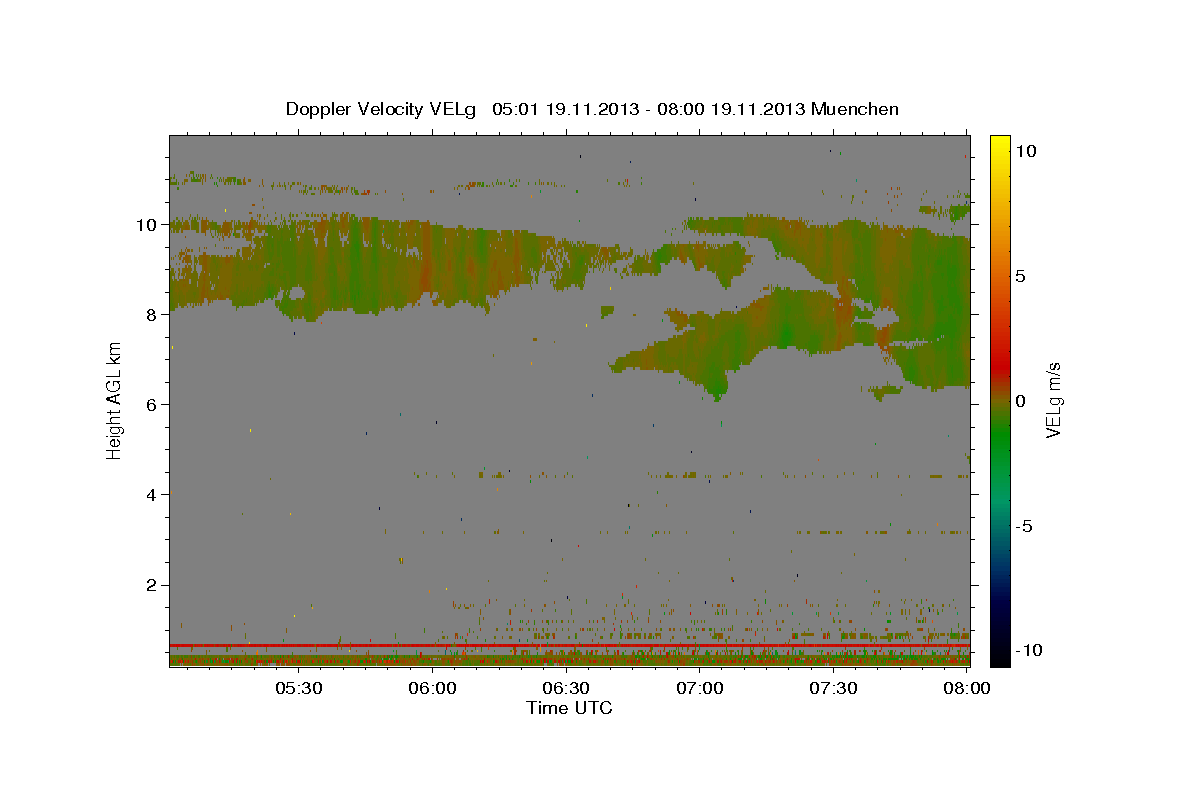Screen dimensions: 1200x800
Task: Click the plot title "Doppler Velocity VELg"
Action: pos(381,109)
